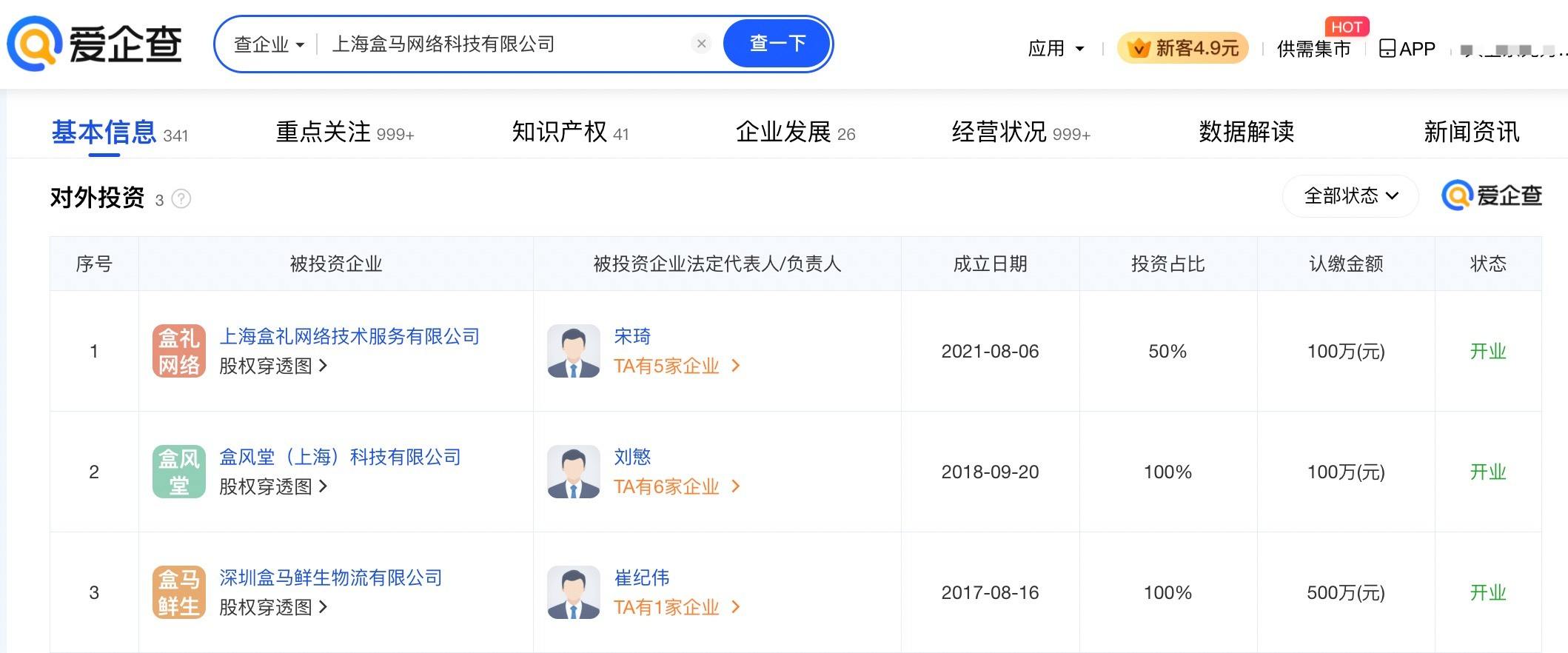Click 崔纪伟's avatar picture

point(573,592)
